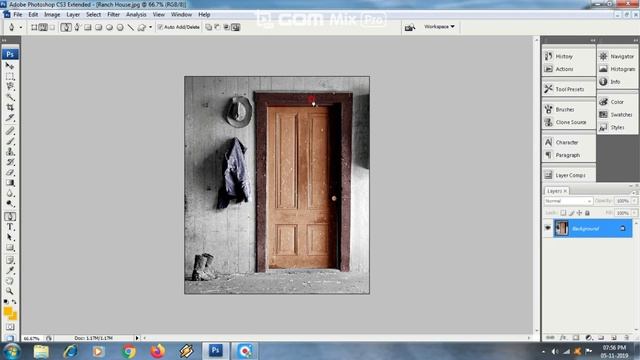Screen dimensions: 640x360
Task: Select the Rectangle shape tool in toolbox
Action: [10, 247]
